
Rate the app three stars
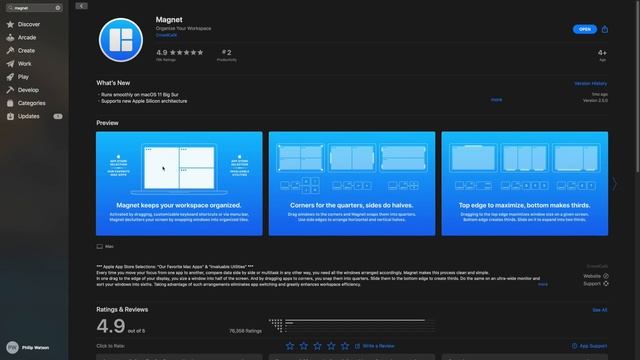coord(318,346)
